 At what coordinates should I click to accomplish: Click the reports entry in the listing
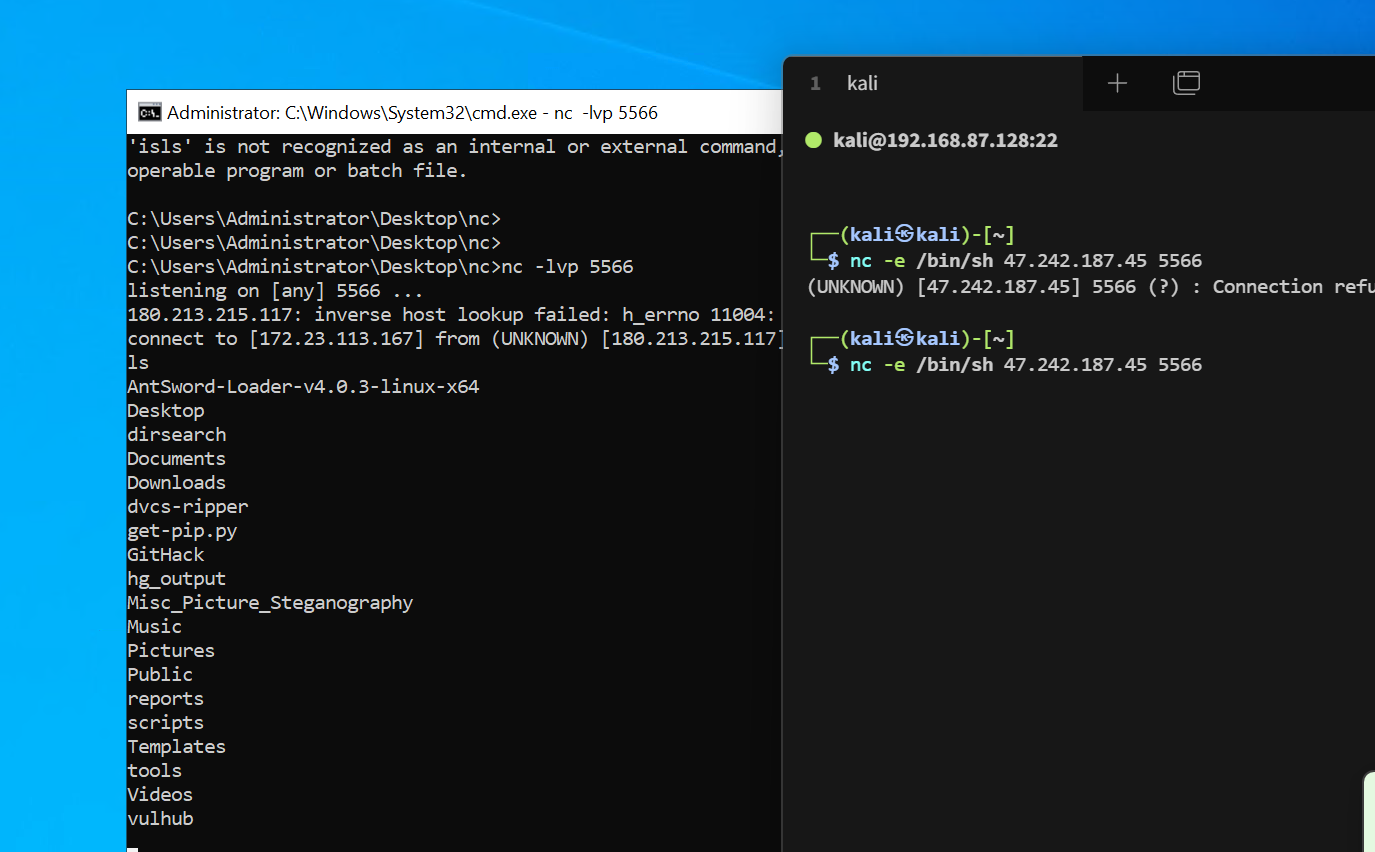(166, 699)
